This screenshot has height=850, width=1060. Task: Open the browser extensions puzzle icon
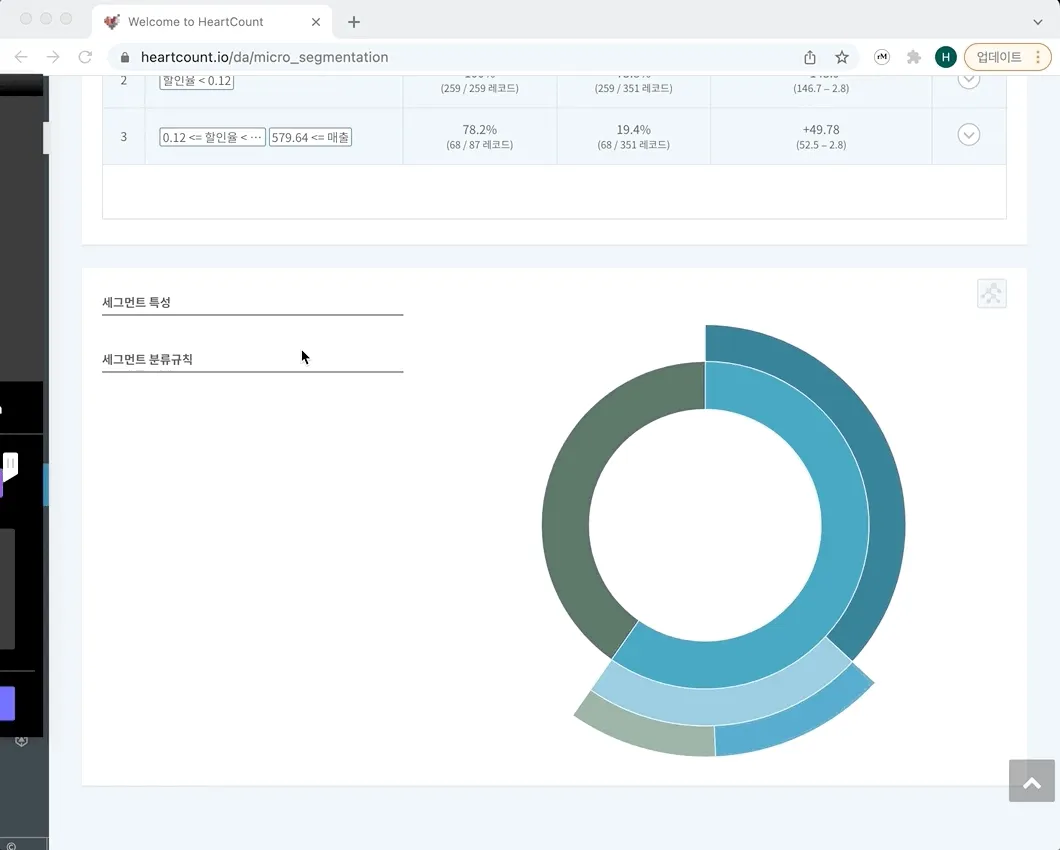click(x=913, y=58)
